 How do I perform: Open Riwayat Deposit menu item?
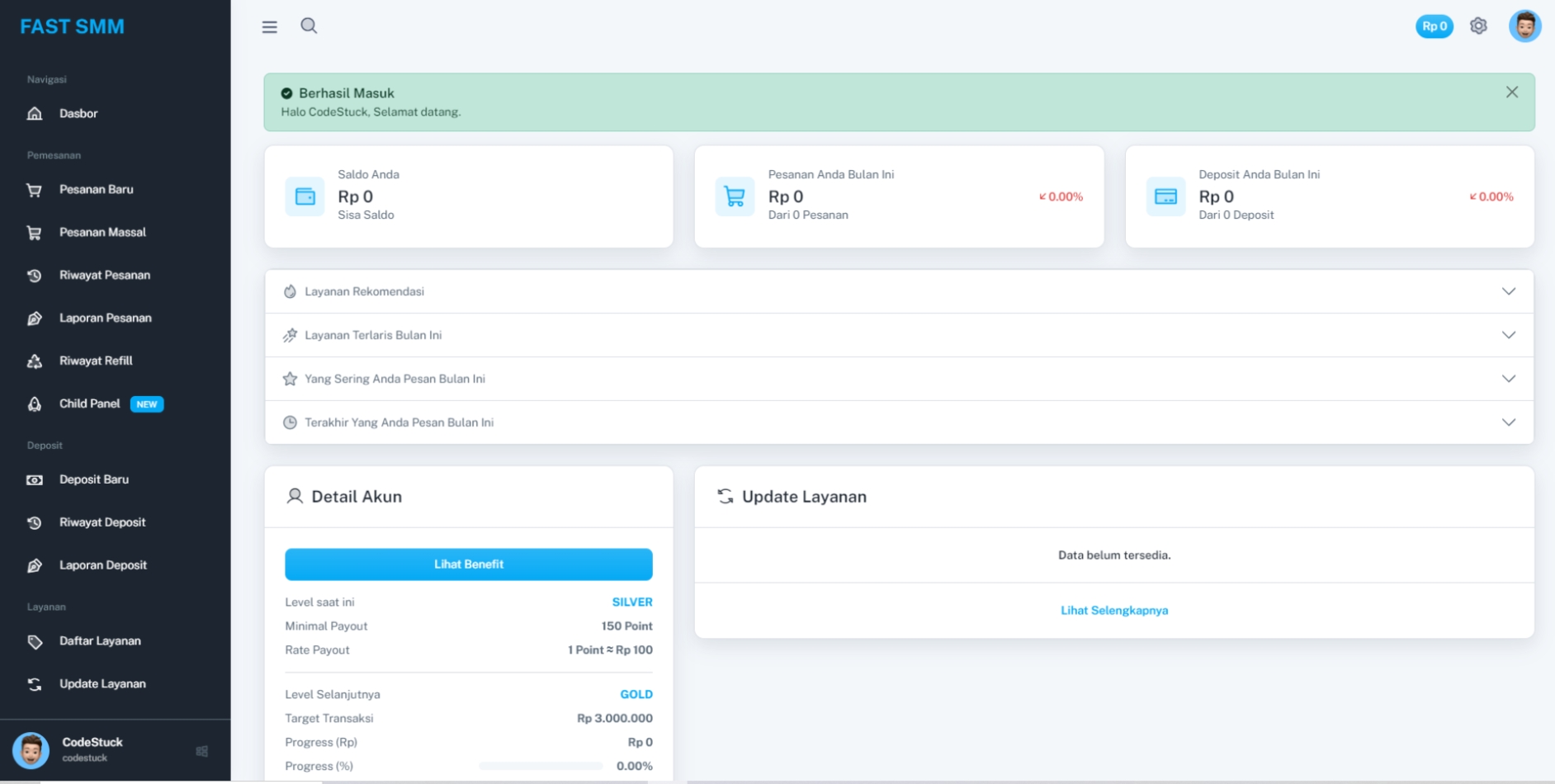click(102, 522)
